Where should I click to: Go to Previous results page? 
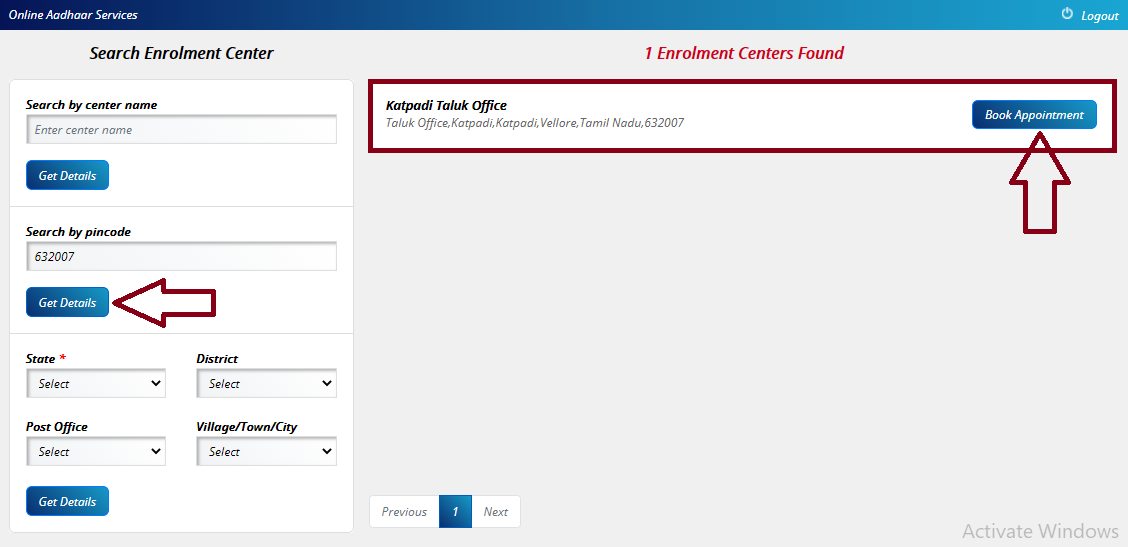[x=404, y=512]
